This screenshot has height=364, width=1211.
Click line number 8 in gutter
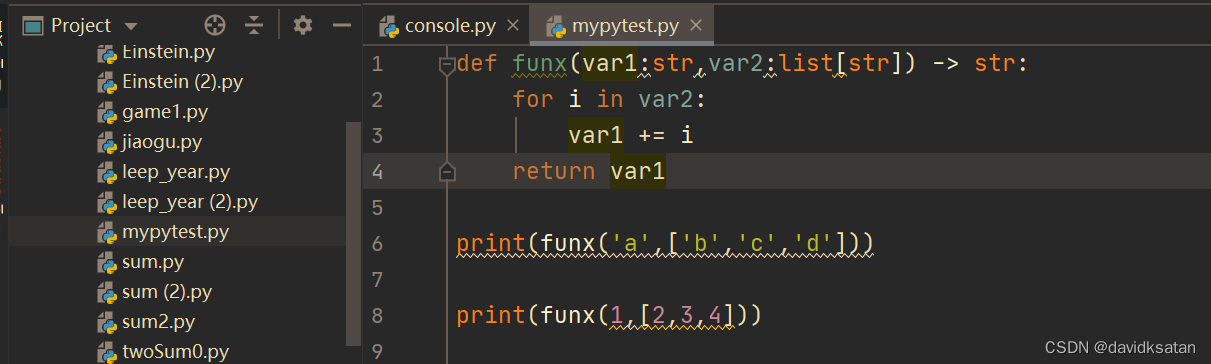(x=376, y=315)
